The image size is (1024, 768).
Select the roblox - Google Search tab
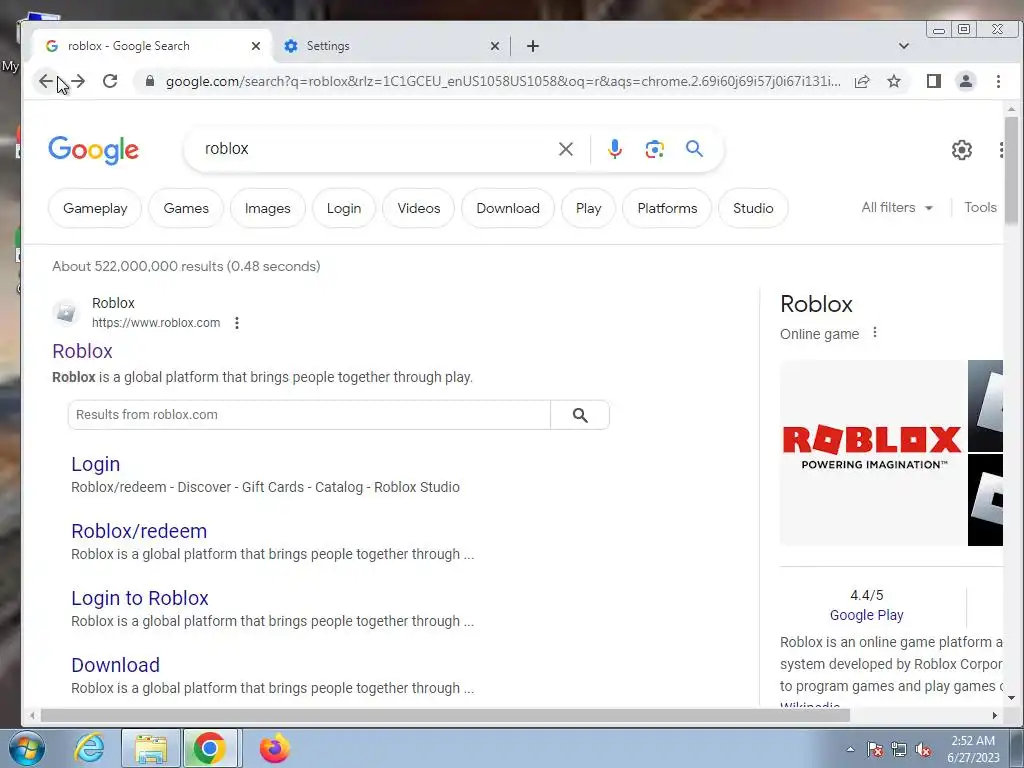coord(153,46)
